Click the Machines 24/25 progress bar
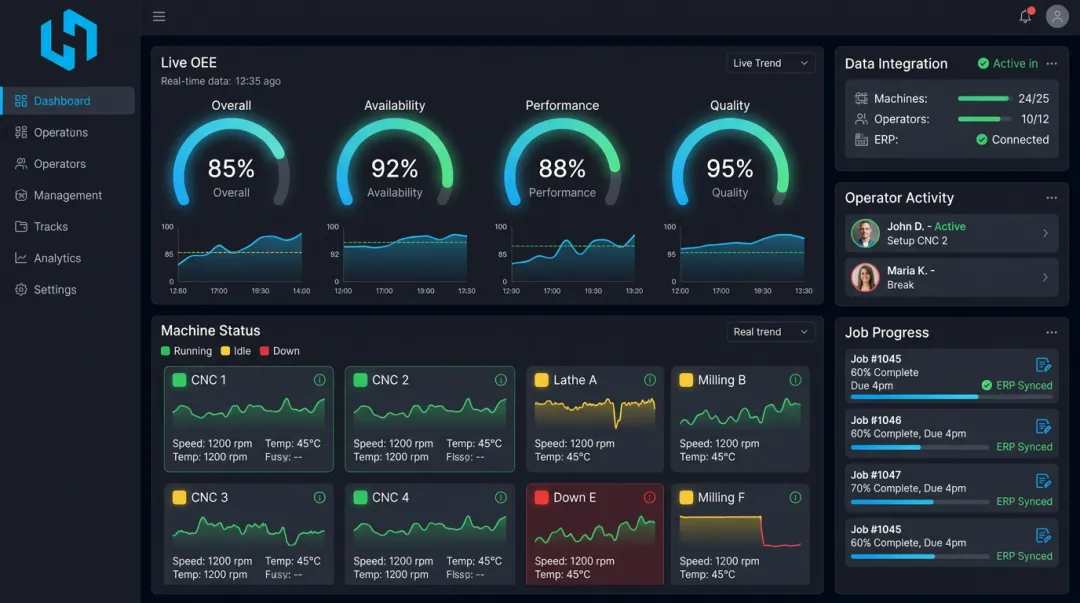1080x603 pixels. pyautogui.click(x=984, y=99)
